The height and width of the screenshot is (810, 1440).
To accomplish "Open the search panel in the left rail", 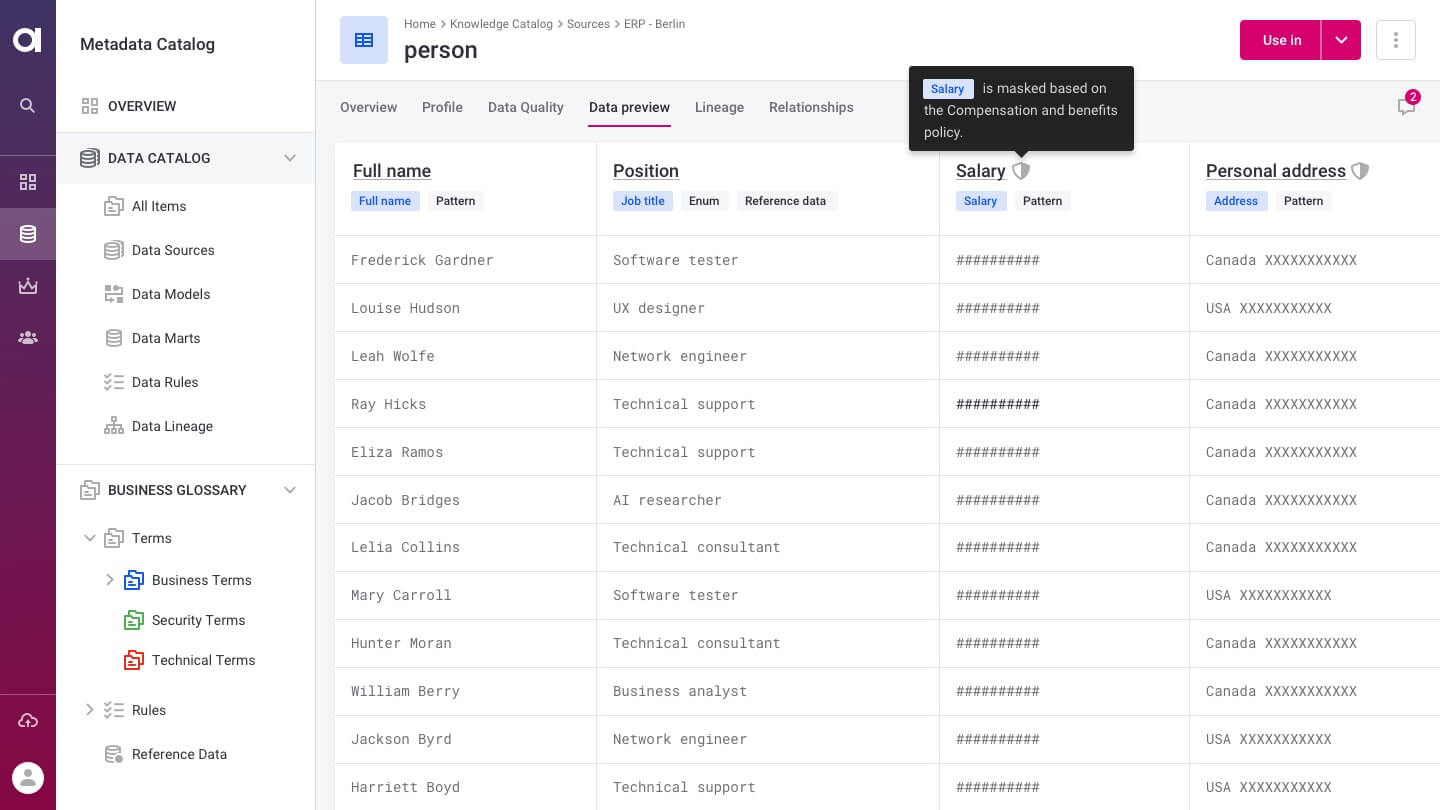I will 27,106.
